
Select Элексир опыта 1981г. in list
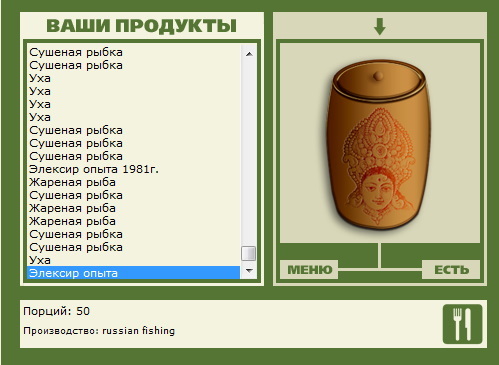pyautogui.click(x=133, y=169)
